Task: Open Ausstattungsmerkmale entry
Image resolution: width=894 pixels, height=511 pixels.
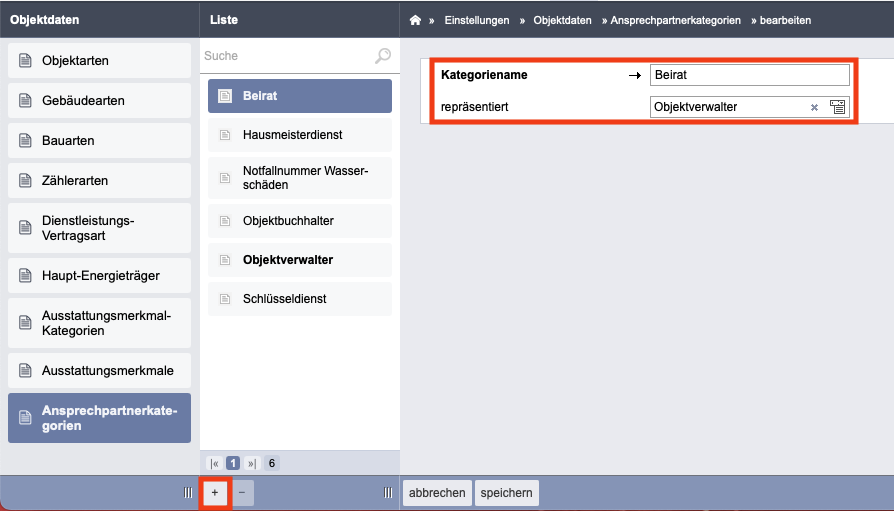Action: point(99,371)
